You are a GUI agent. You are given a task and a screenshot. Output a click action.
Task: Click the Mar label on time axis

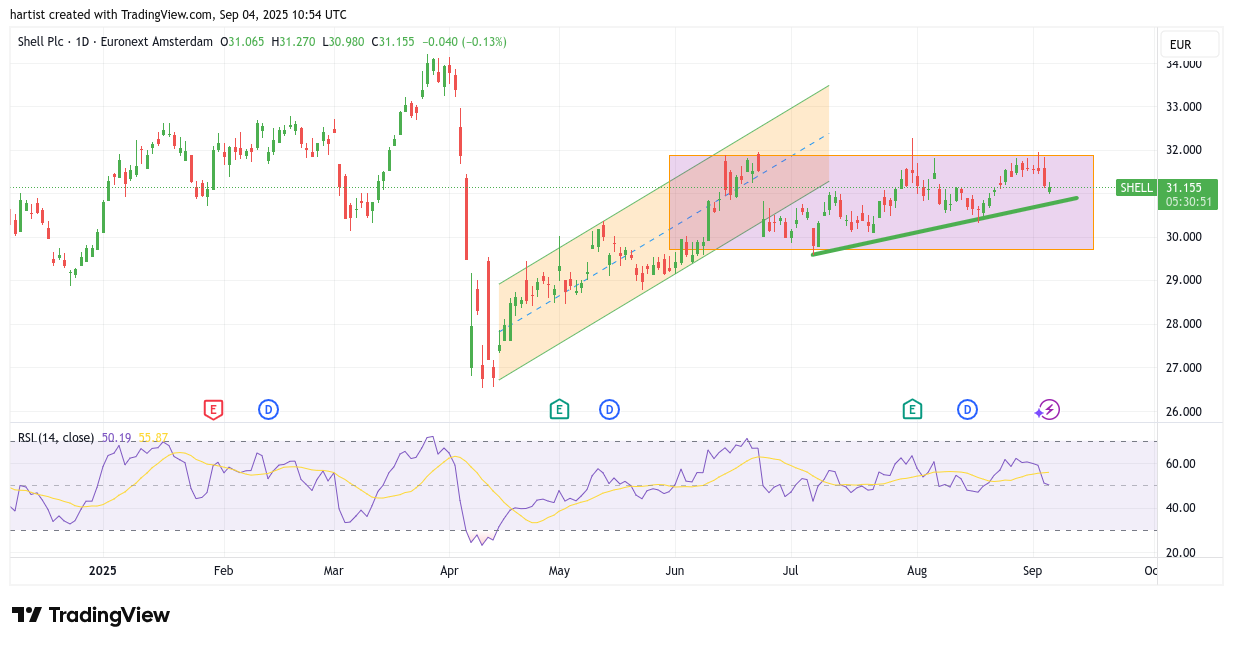coord(334,571)
